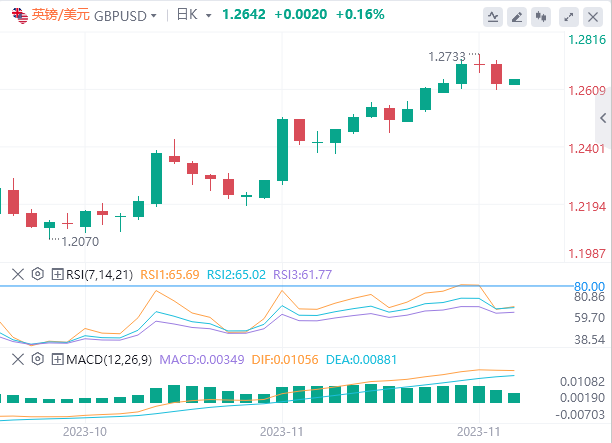Open MACD indicator settings gear
The width and height of the screenshot is (612, 443).
tap(38, 358)
